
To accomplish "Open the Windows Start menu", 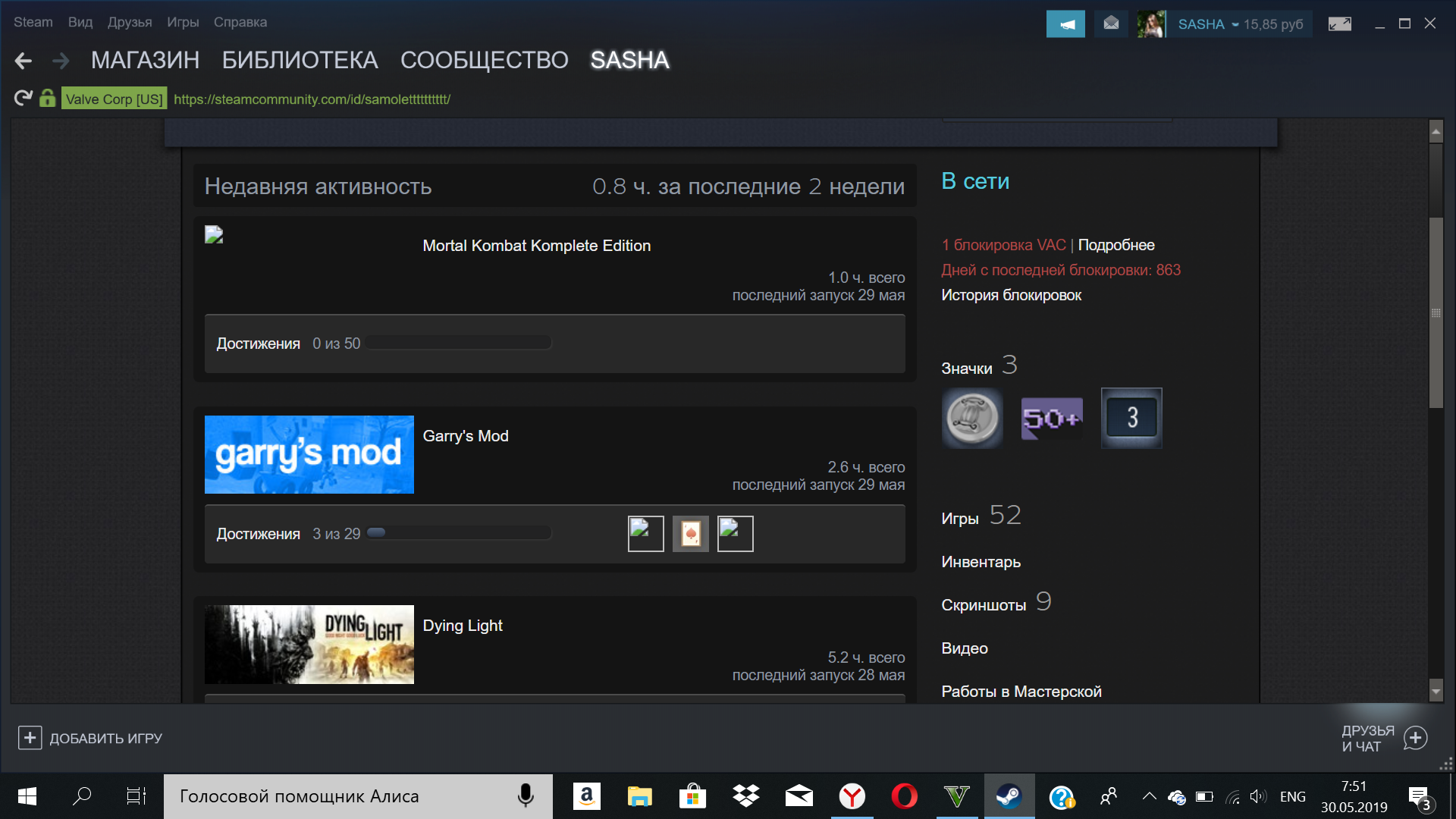I will tap(27, 796).
